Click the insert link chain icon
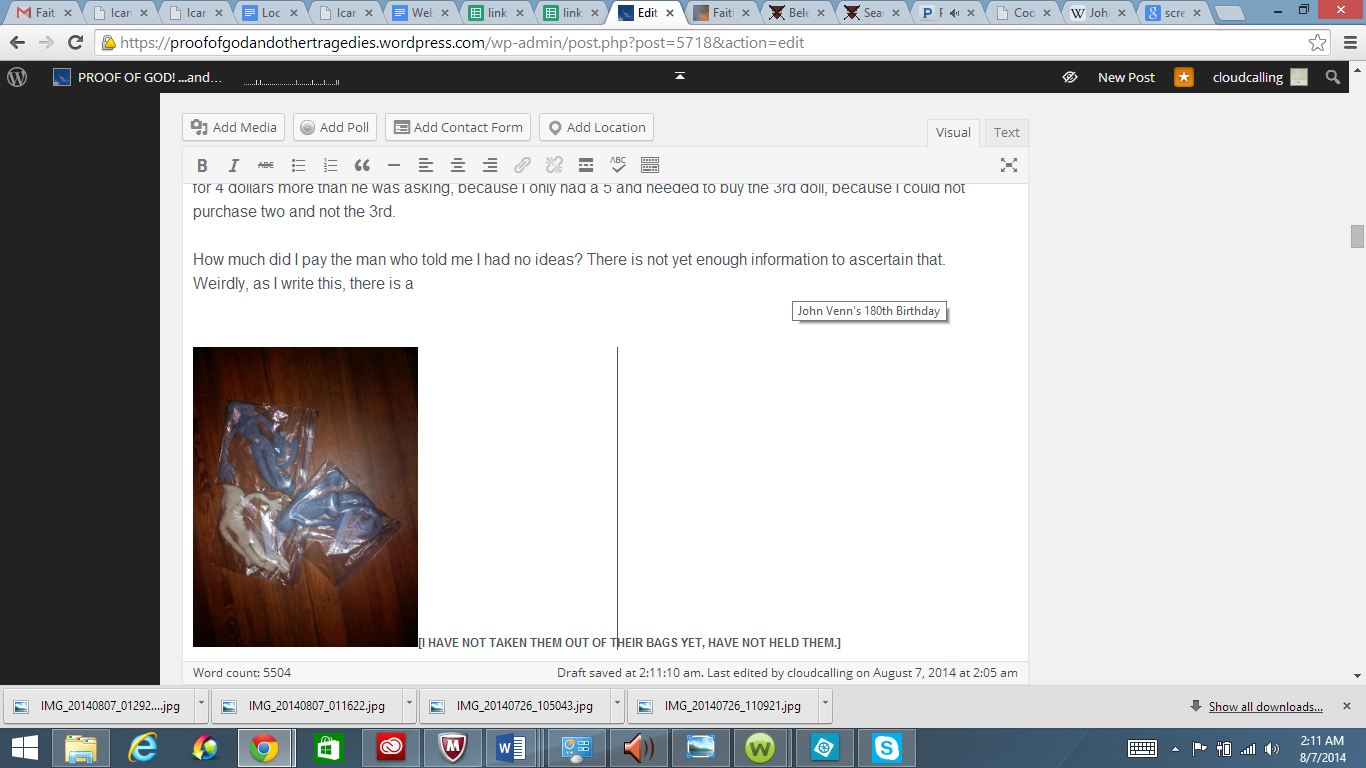 522,166
